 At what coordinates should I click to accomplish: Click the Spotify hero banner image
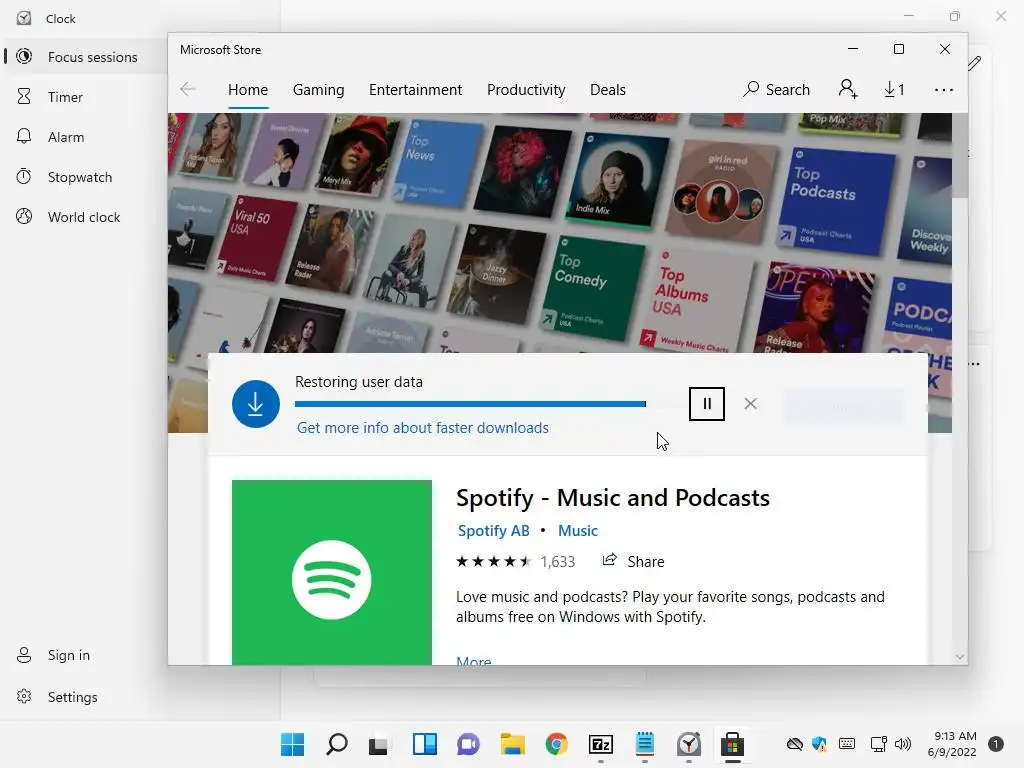(560, 232)
